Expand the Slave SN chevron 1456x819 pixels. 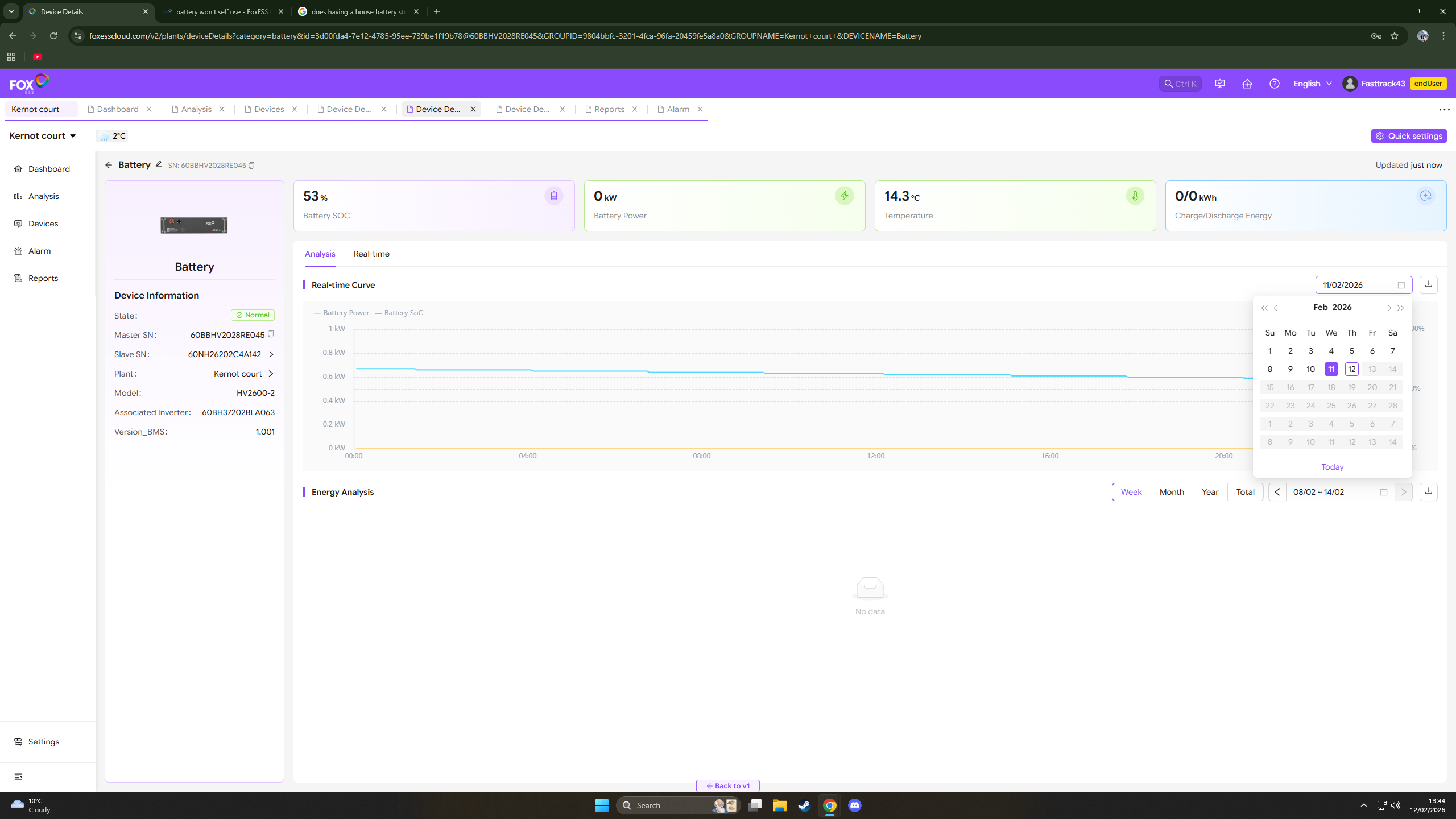(271, 354)
